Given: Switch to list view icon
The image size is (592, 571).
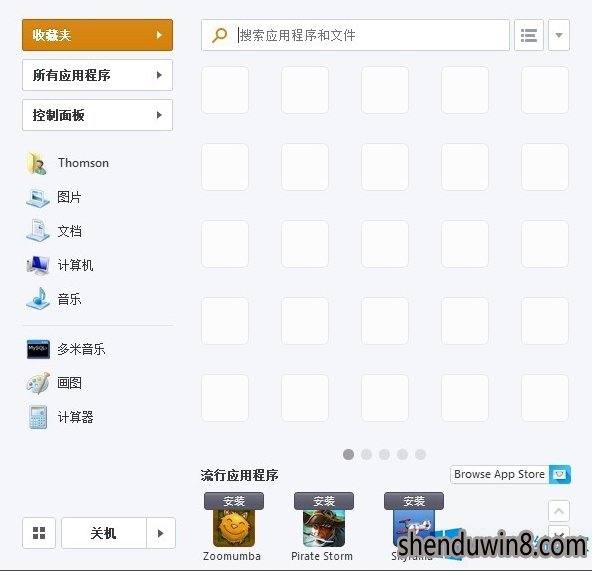Looking at the screenshot, I should [529, 35].
